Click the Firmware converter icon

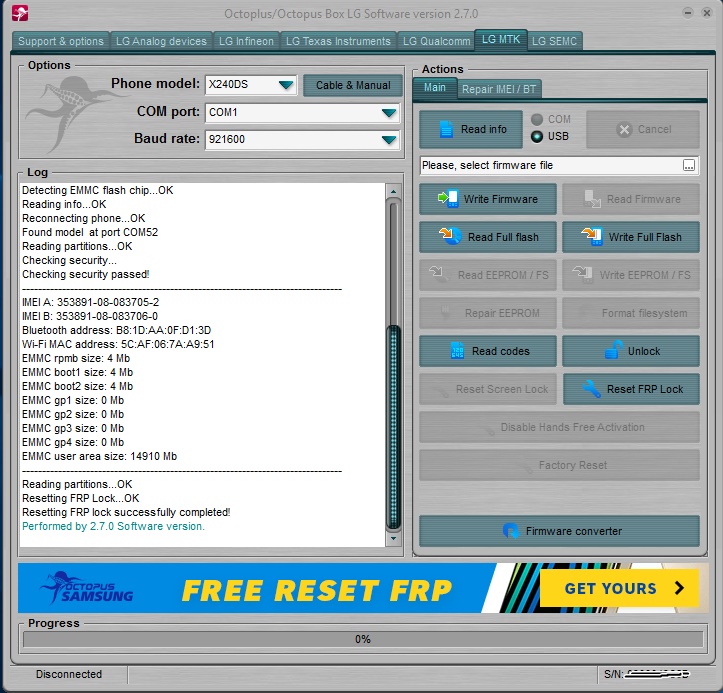(510, 531)
